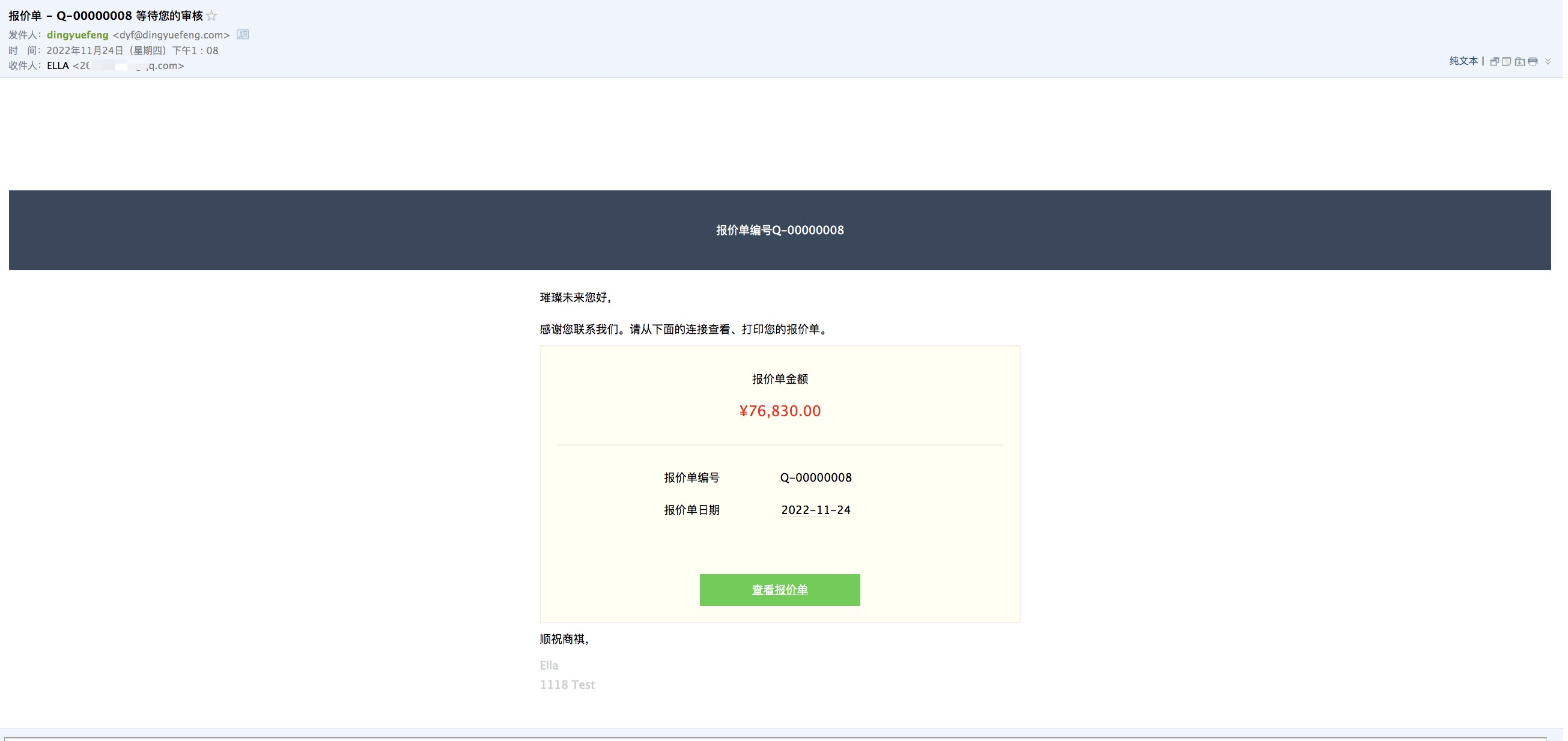This screenshot has height=741, width=1568.
Task: Click the 1118 Test signature line
Action: click(567, 685)
